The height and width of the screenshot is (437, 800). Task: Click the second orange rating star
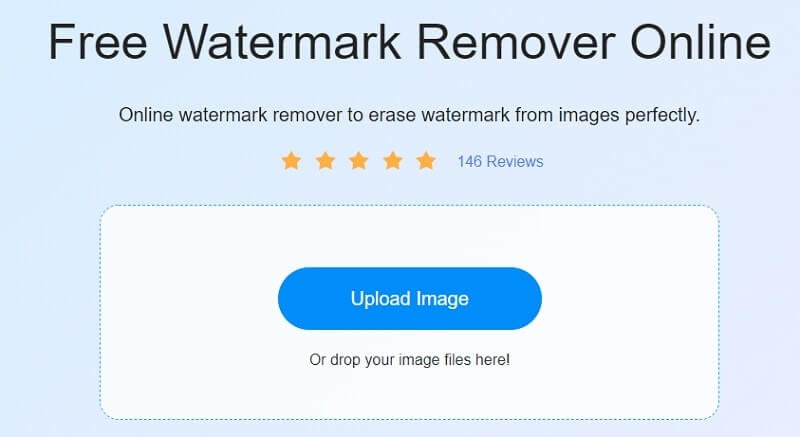coord(325,161)
